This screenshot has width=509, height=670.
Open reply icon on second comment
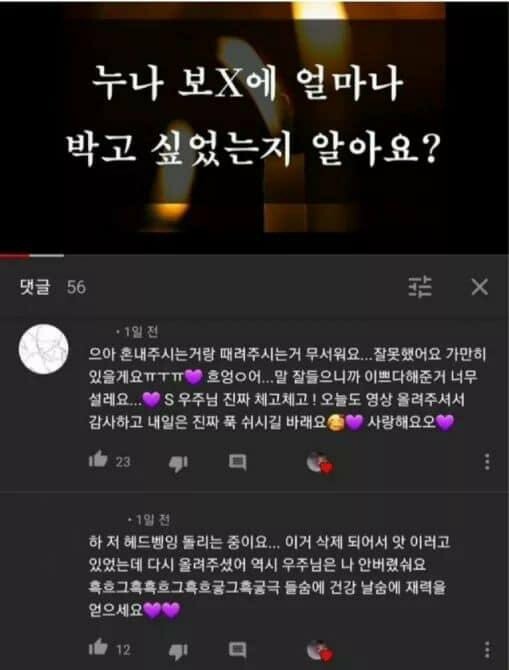tap(238, 649)
